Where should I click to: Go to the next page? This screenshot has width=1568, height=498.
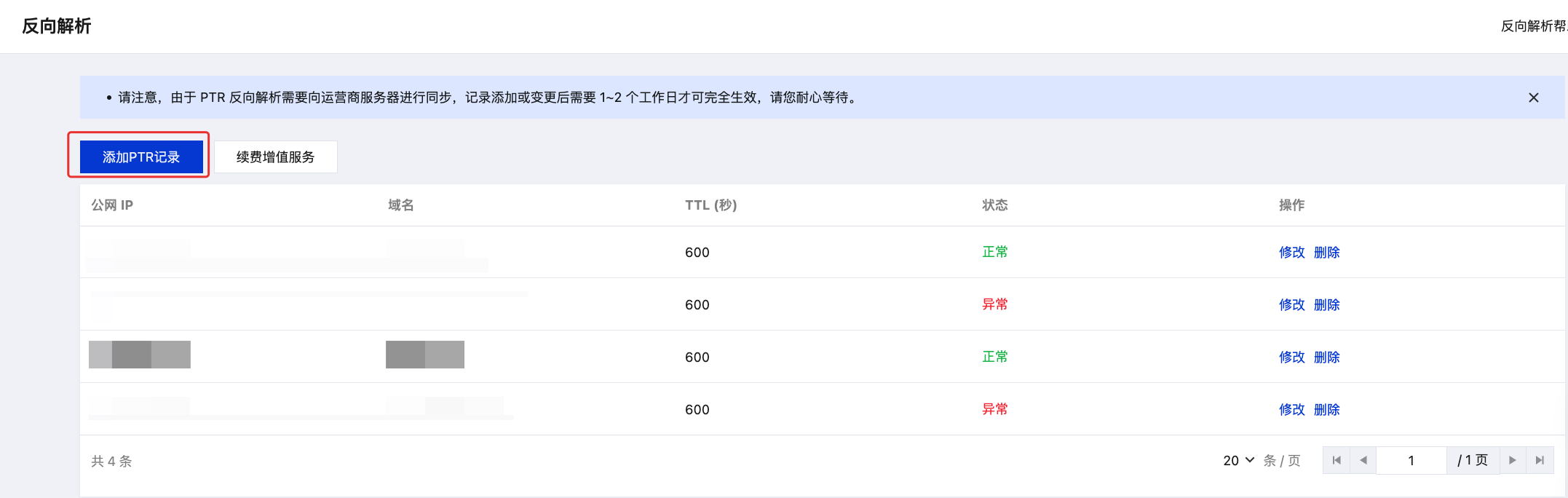tap(1513, 460)
